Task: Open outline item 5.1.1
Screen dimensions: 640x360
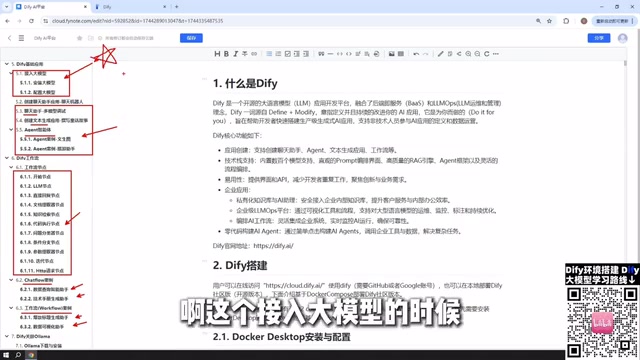Action: pyautogui.click(x=38, y=83)
